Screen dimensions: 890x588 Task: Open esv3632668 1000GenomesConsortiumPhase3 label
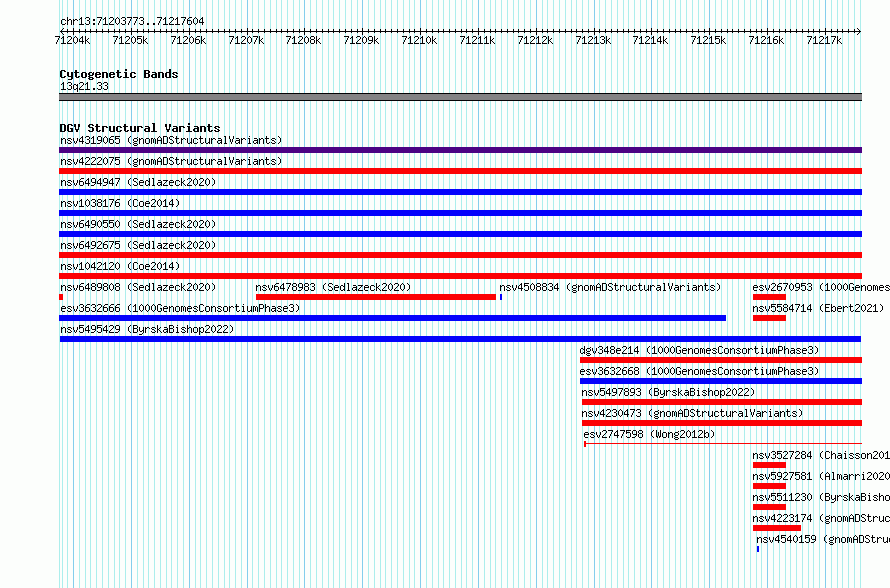tap(699, 371)
